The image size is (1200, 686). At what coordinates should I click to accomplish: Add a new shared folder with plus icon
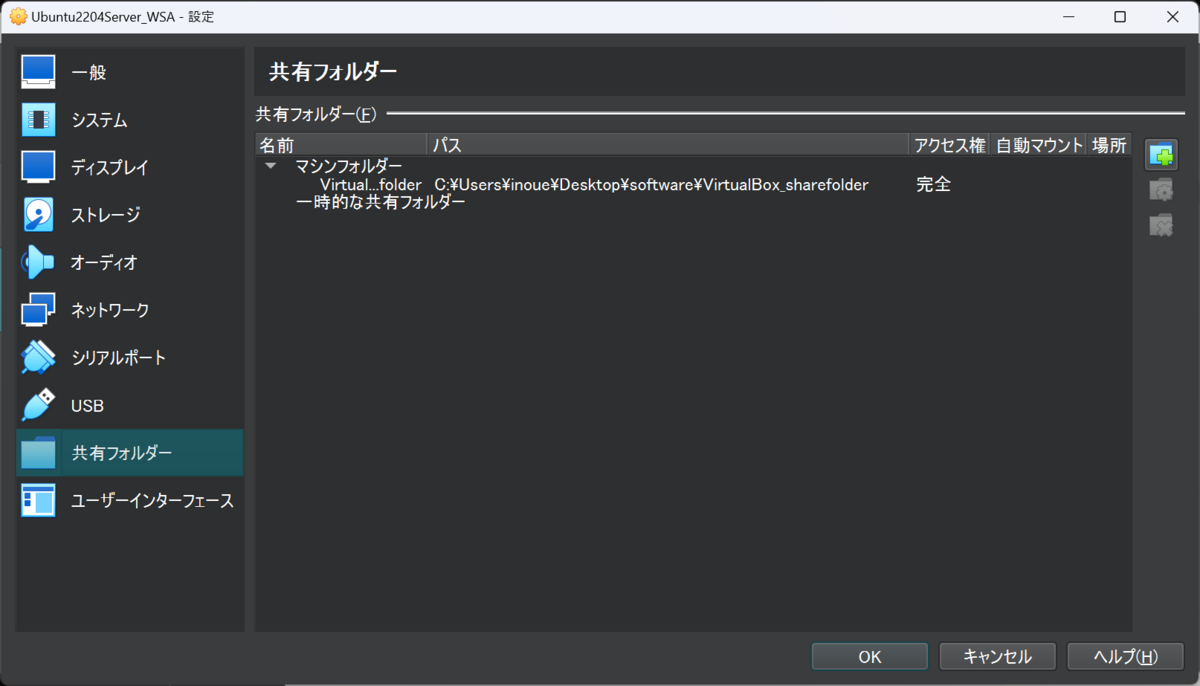coord(1161,156)
